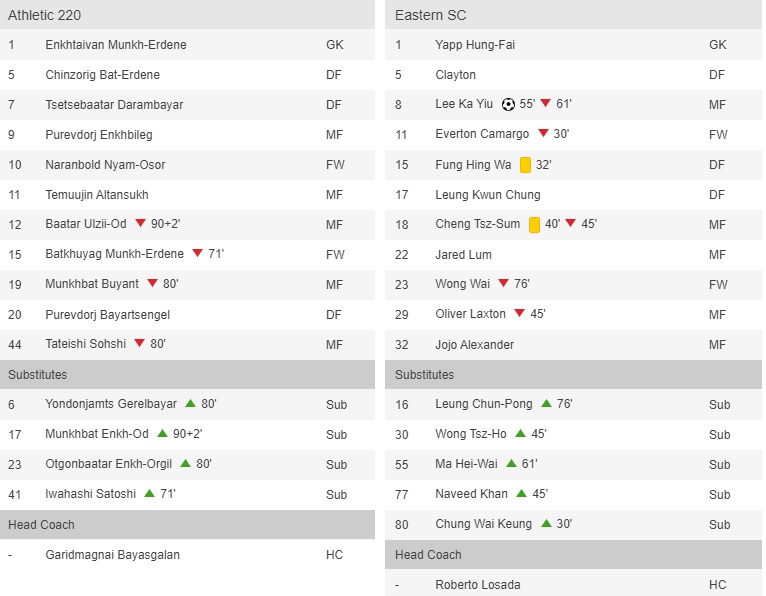Select the Eastern SC team header
This screenshot has width=766, height=596.
pos(430,15)
